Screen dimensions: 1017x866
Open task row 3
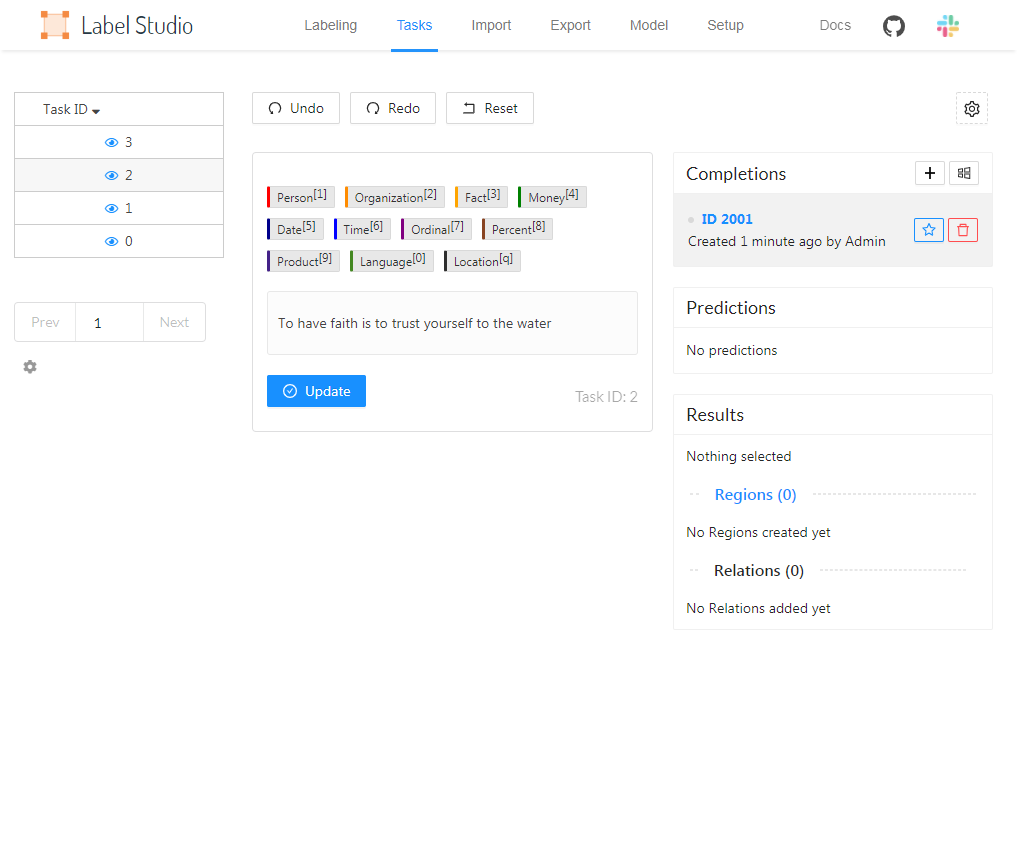(x=119, y=142)
